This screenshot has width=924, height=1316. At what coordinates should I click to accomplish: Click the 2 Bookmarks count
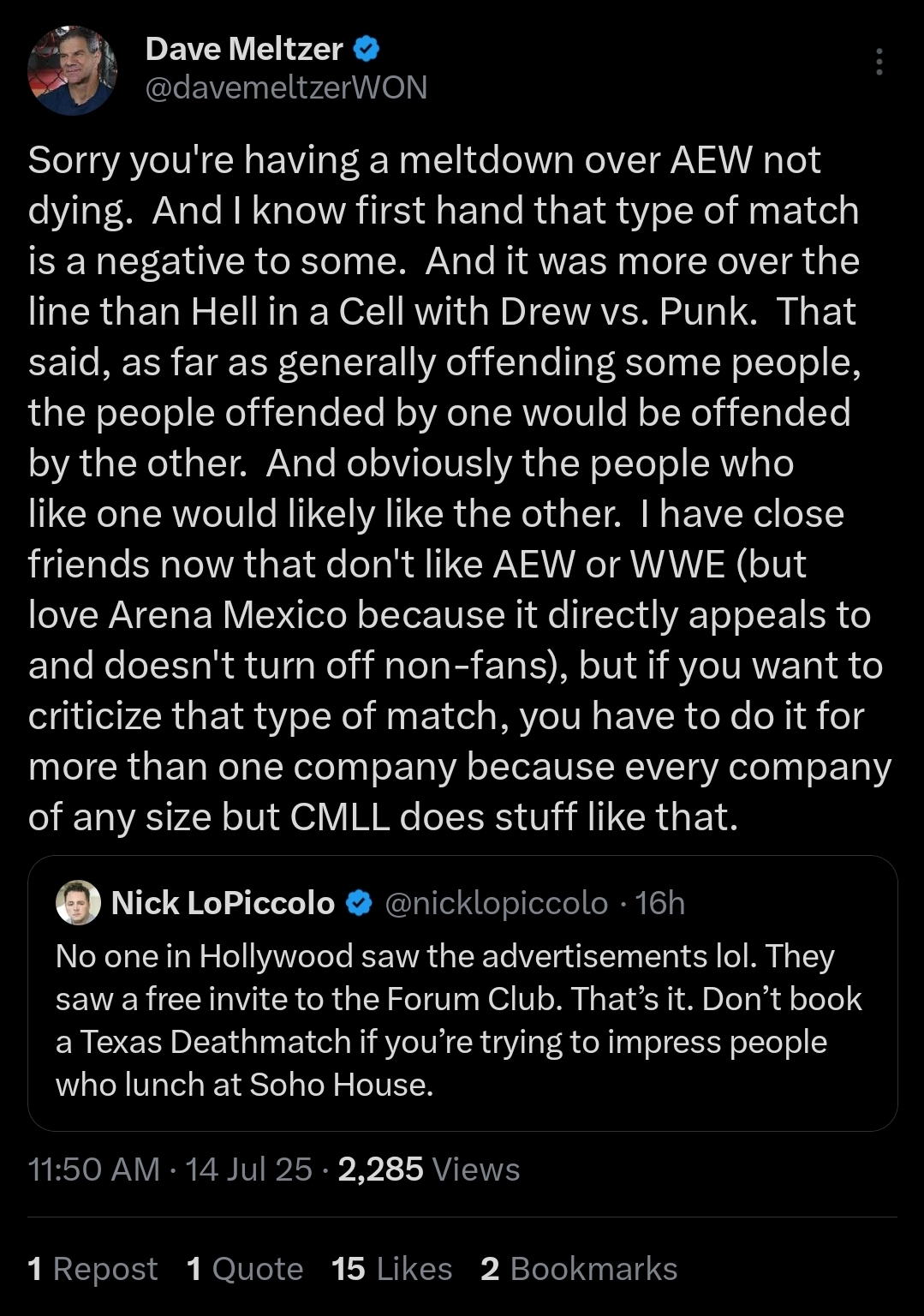coord(579,1269)
